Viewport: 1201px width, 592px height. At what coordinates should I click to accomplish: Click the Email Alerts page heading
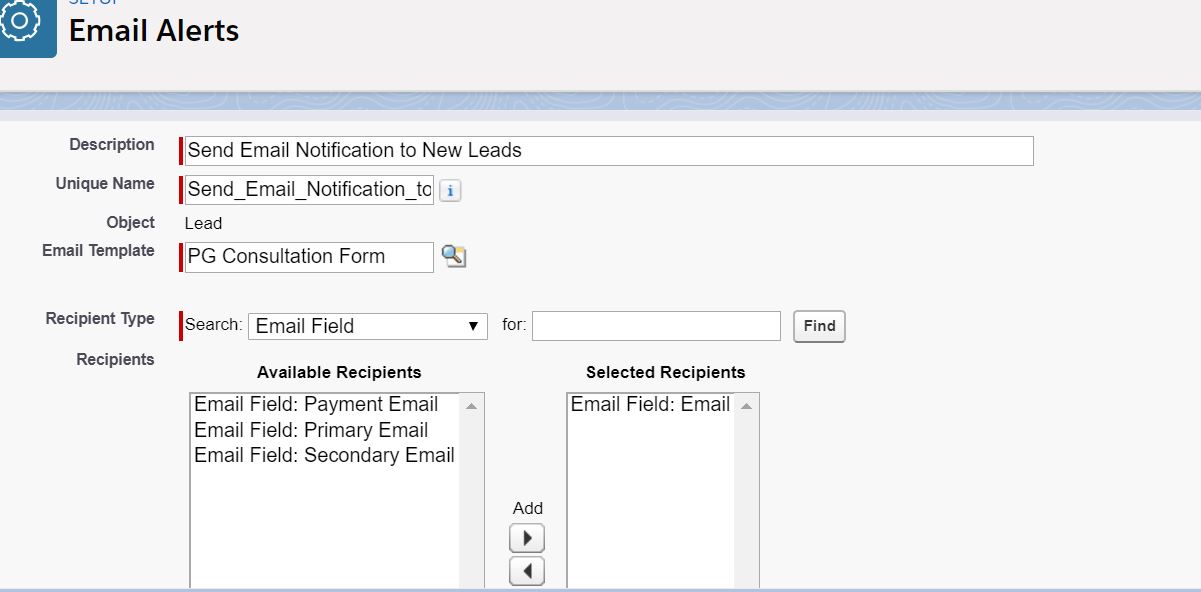pos(154,31)
